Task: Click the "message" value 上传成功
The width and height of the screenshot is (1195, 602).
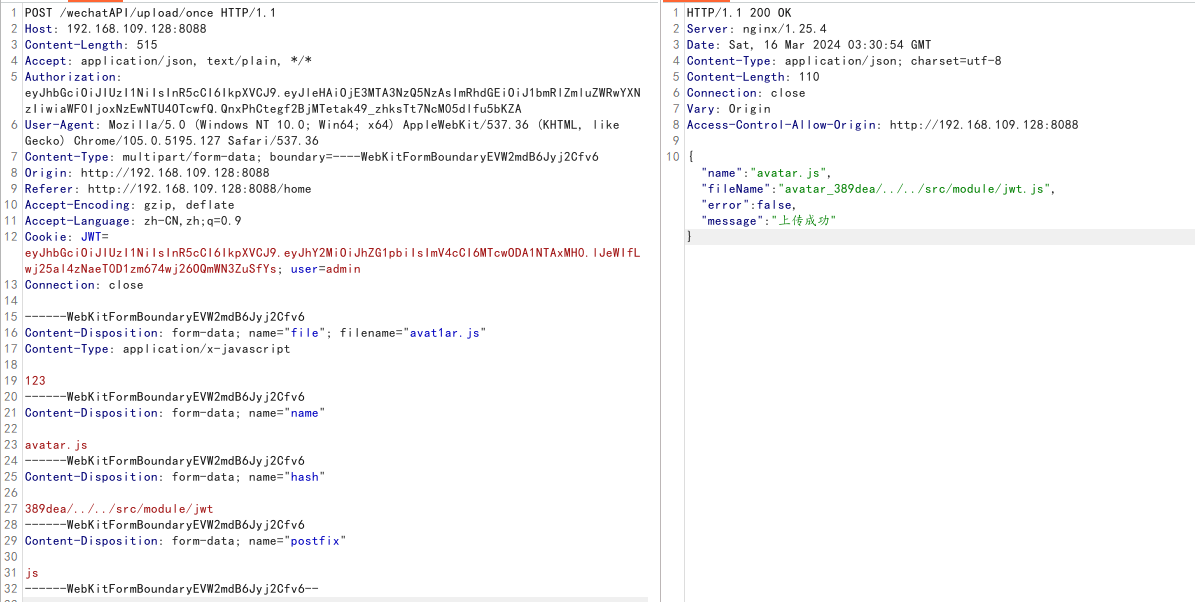Action: pyautogui.click(x=802, y=221)
